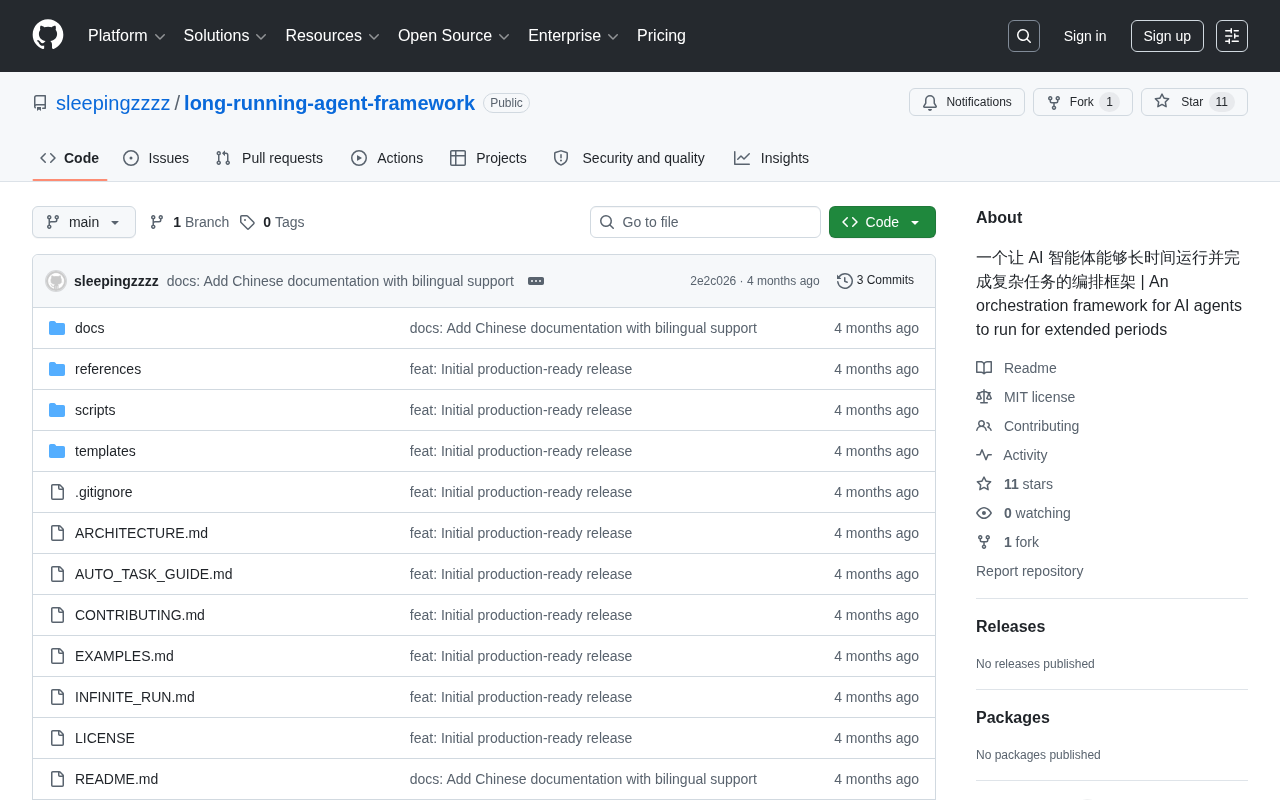Open sleepingzzzz avatar in the commit bar

click(56, 281)
